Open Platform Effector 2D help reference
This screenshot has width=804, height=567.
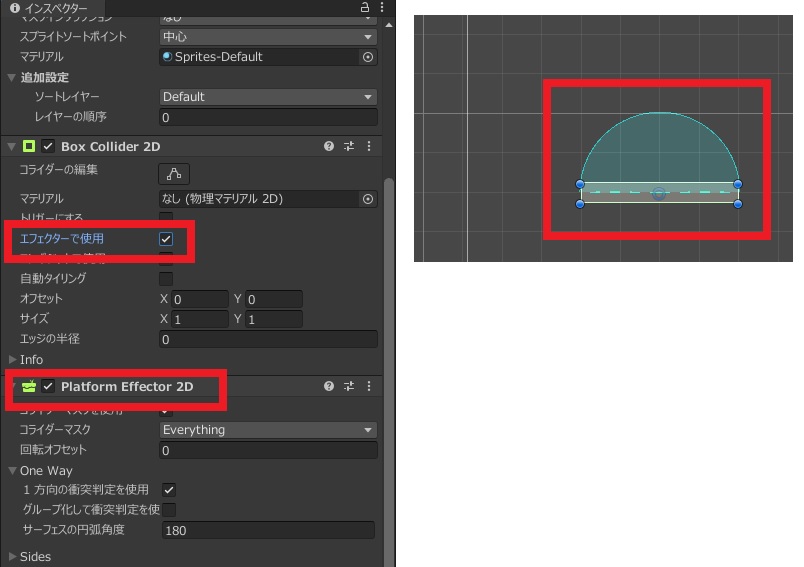(x=329, y=387)
